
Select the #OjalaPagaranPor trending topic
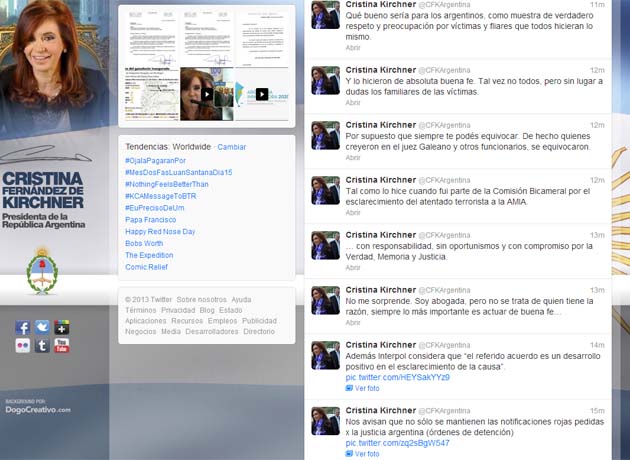155,160
